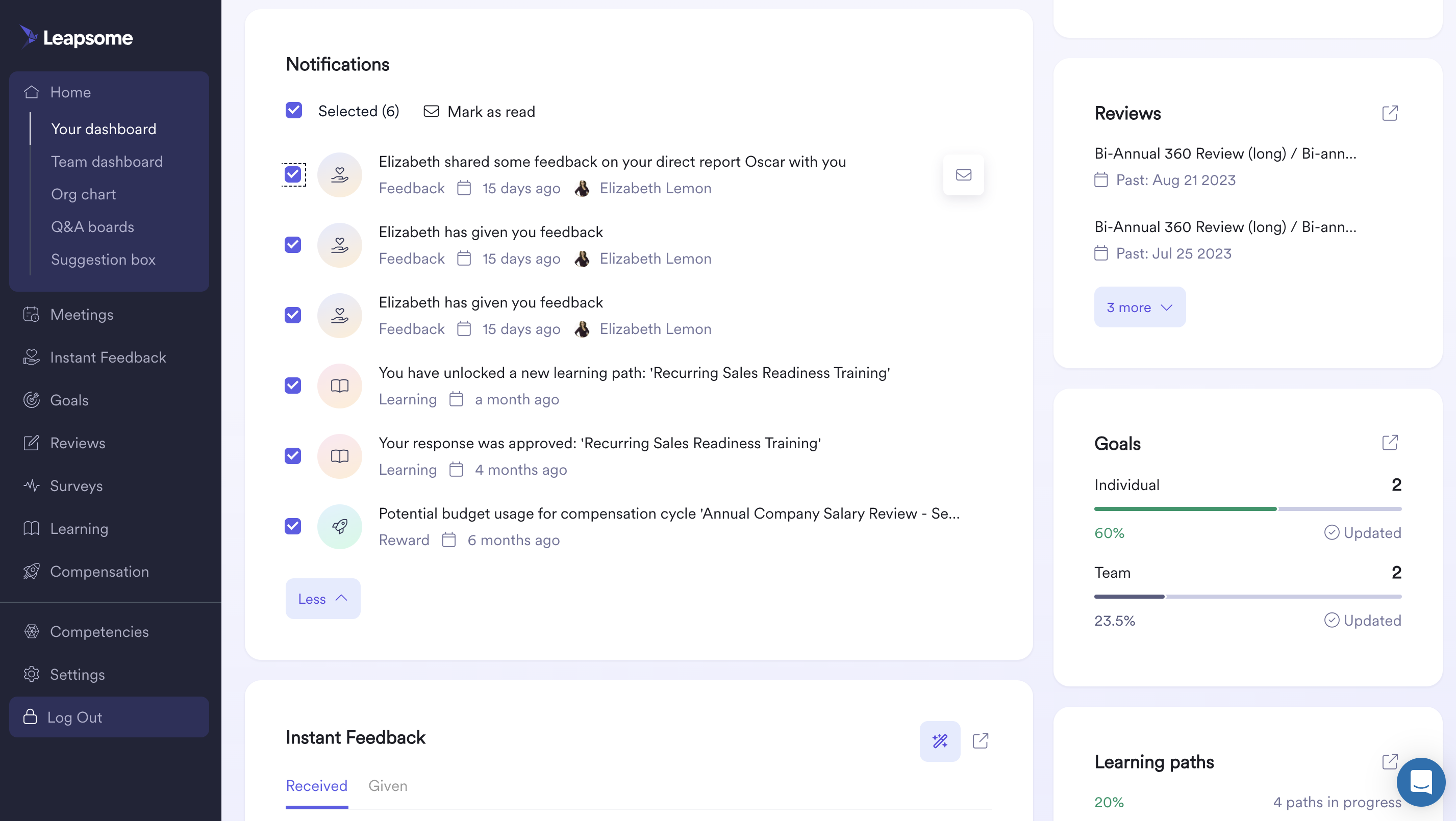Switch to Given feedback tab
The width and height of the screenshot is (1456, 821).
(x=388, y=785)
